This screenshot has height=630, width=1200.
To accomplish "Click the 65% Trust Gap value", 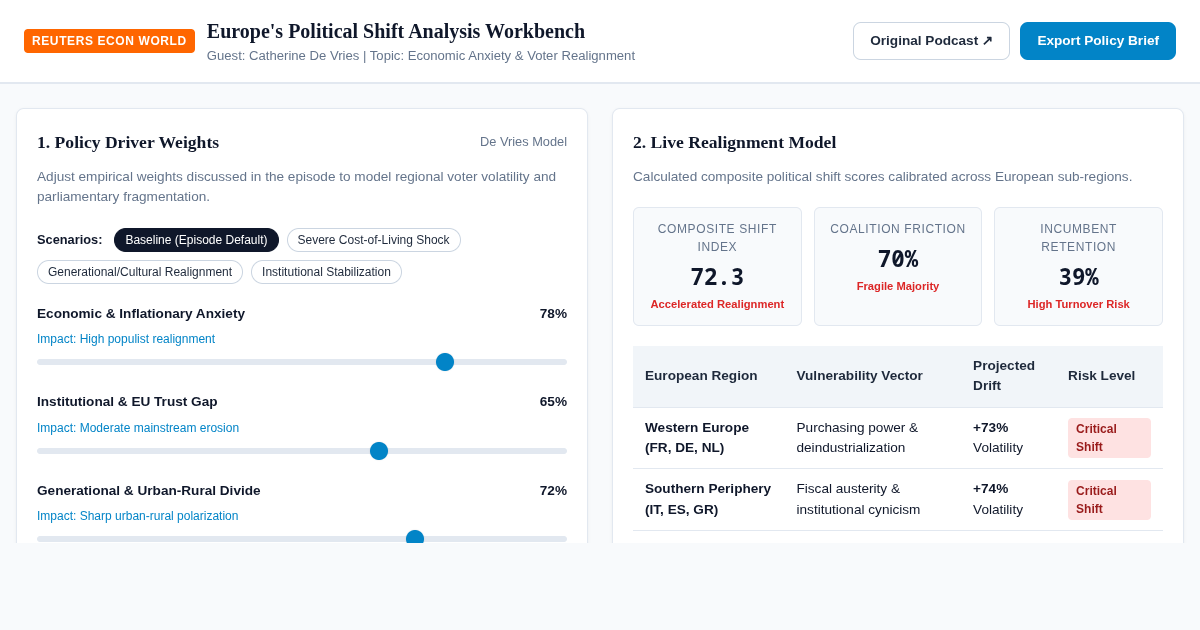I will tap(553, 402).
